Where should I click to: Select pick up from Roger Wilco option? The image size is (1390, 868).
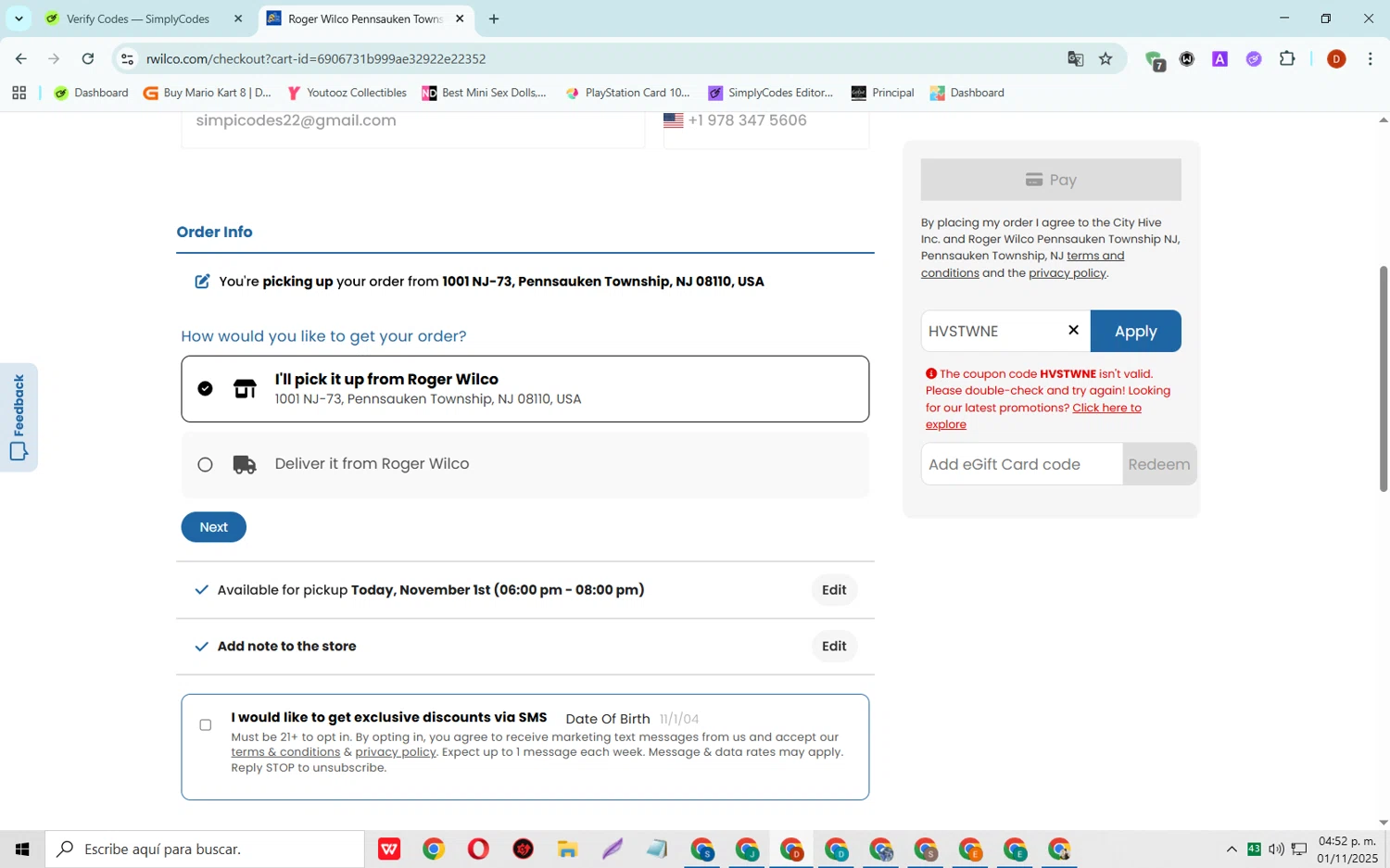524,389
